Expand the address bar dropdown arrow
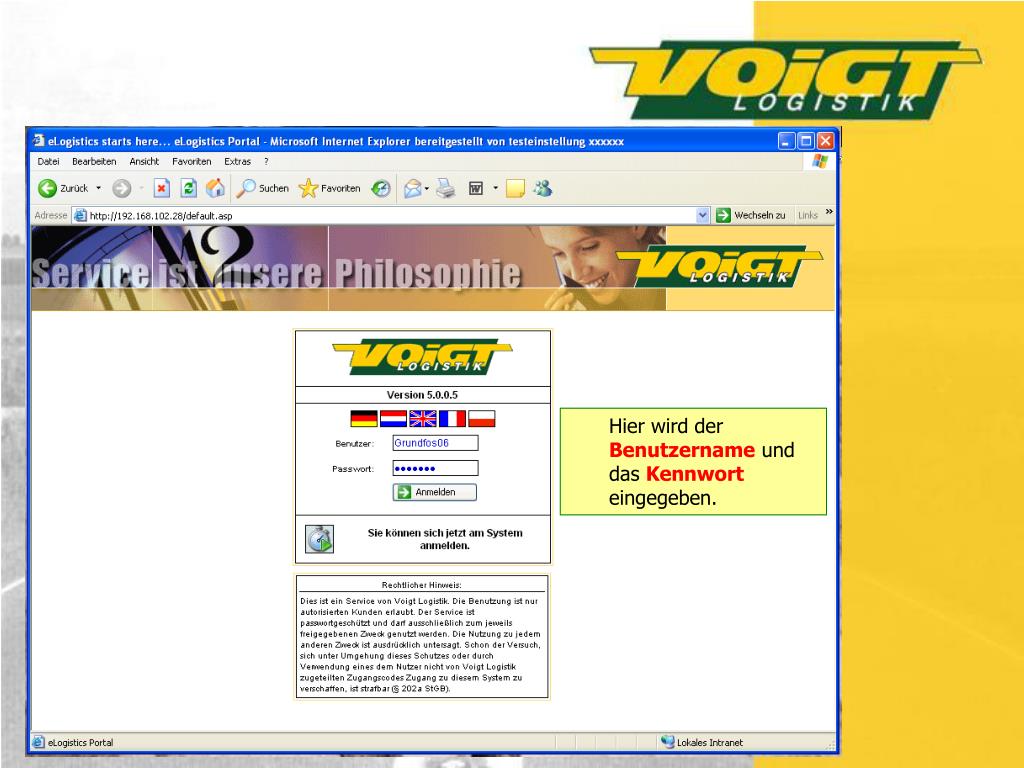 [x=703, y=216]
